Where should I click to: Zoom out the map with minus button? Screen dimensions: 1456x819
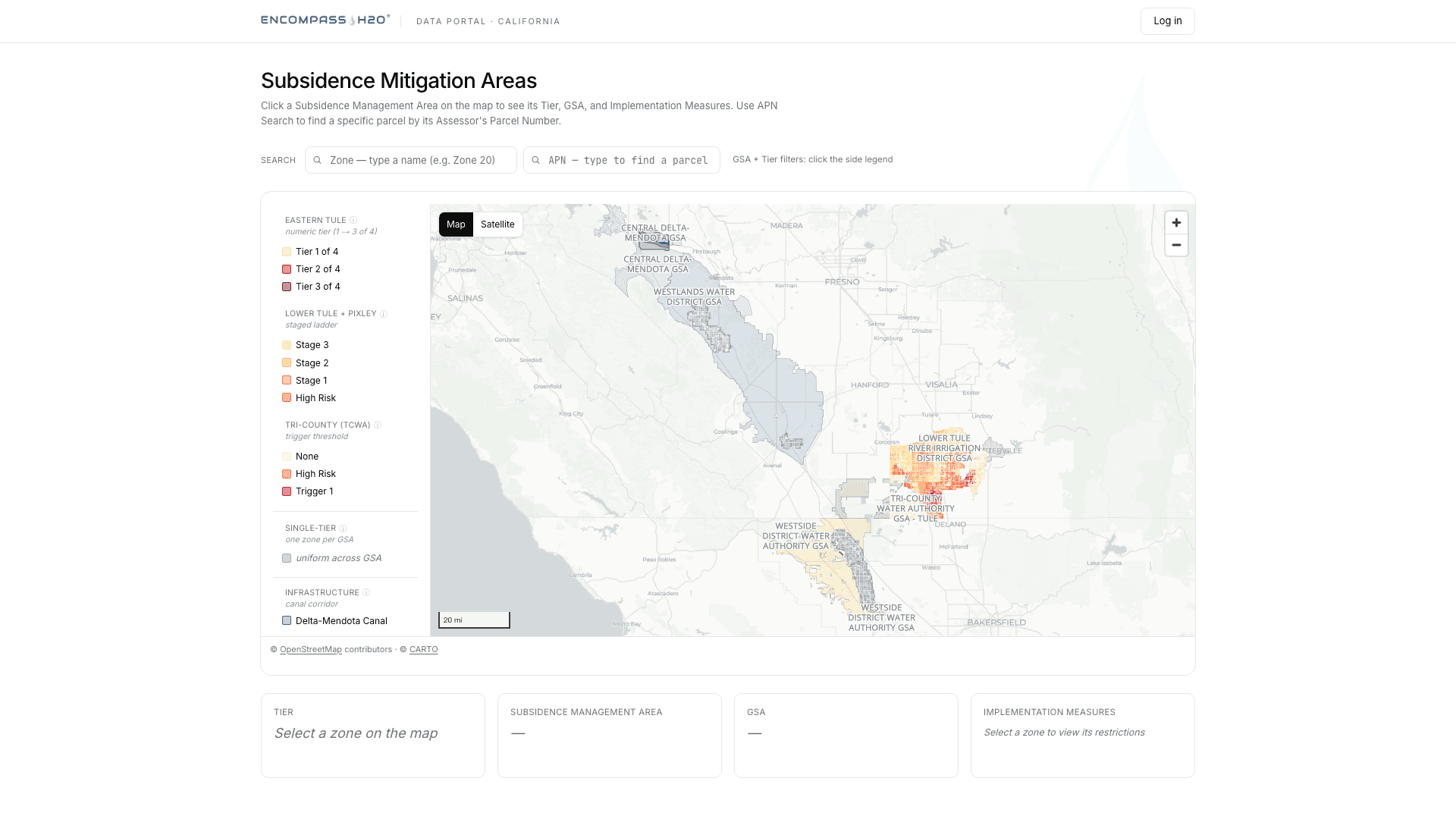[x=1176, y=245]
